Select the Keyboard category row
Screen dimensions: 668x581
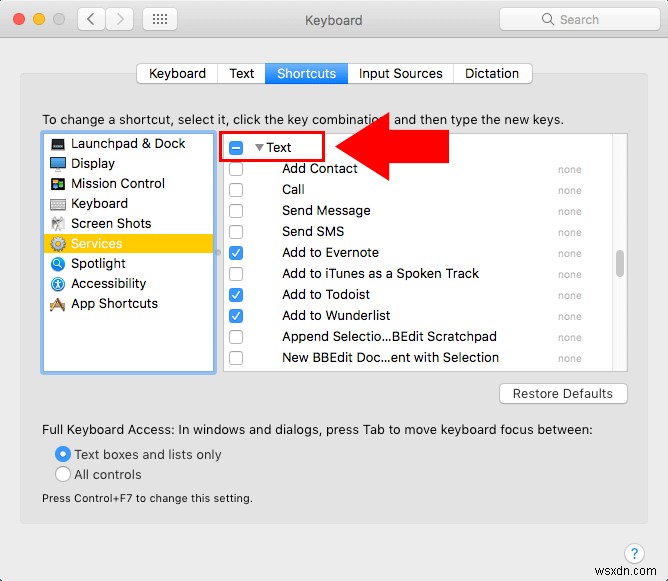[x=128, y=204]
